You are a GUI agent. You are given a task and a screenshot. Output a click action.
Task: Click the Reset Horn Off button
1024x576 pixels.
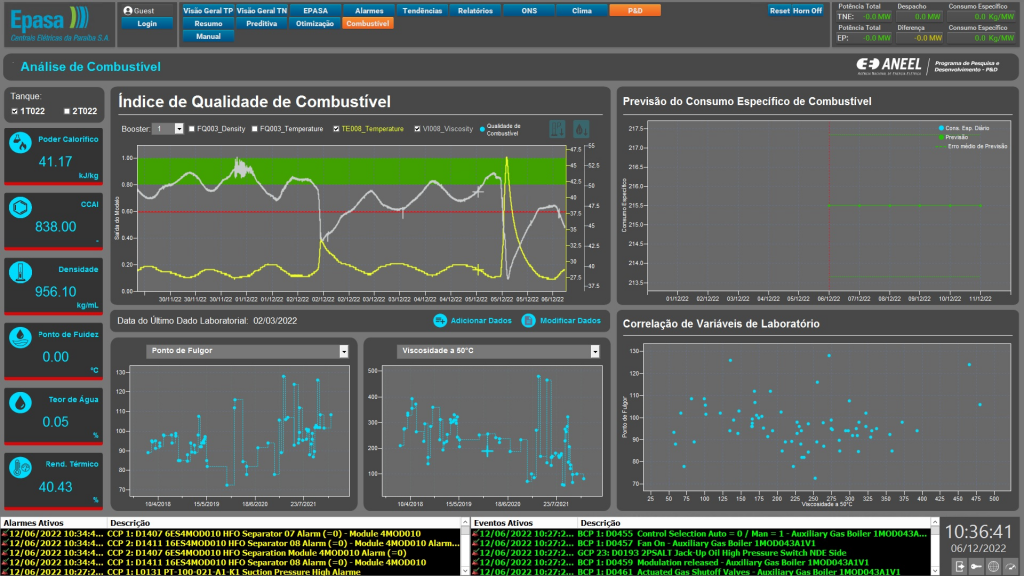pyautogui.click(x=796, y=10)
